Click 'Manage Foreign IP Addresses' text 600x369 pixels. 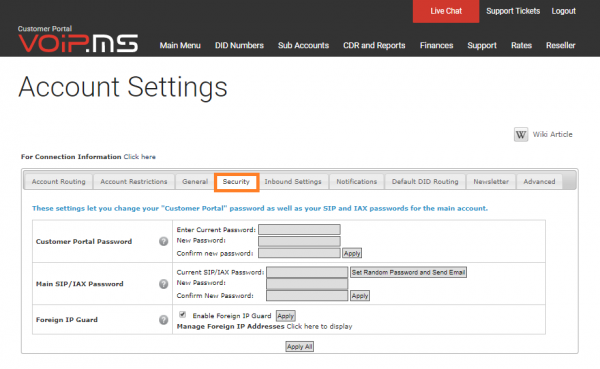230,327
